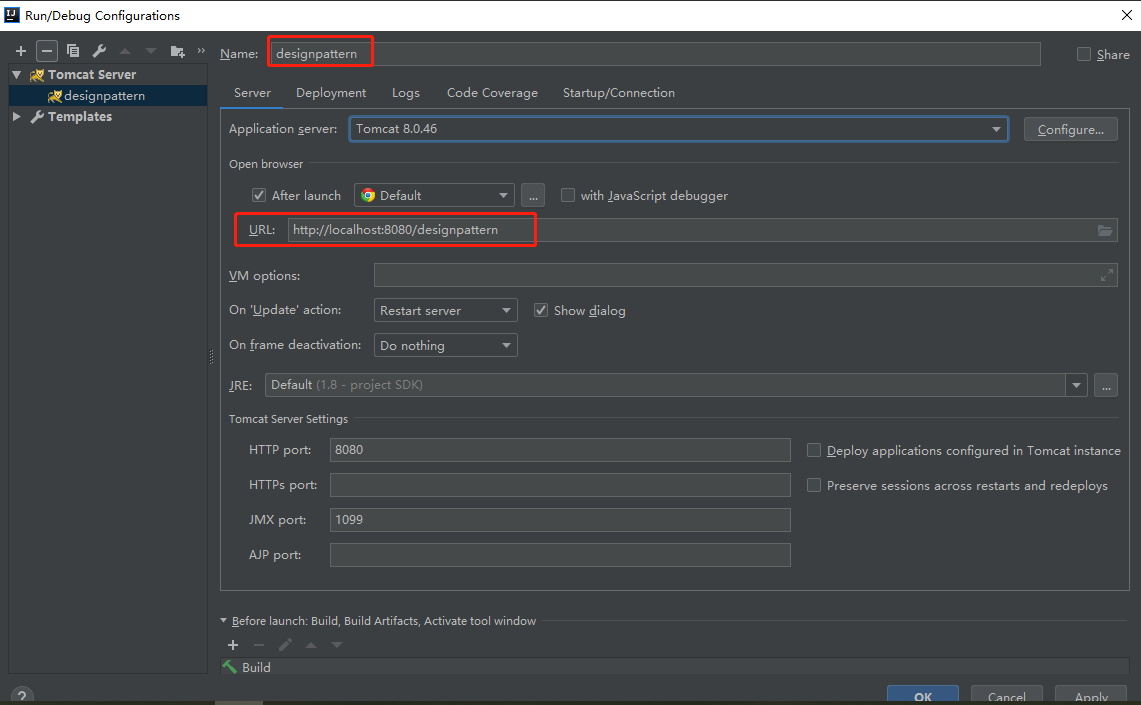This screenshot has width=1141, height=705.
Task: Click Configure... button
Action: [1070, 130]
